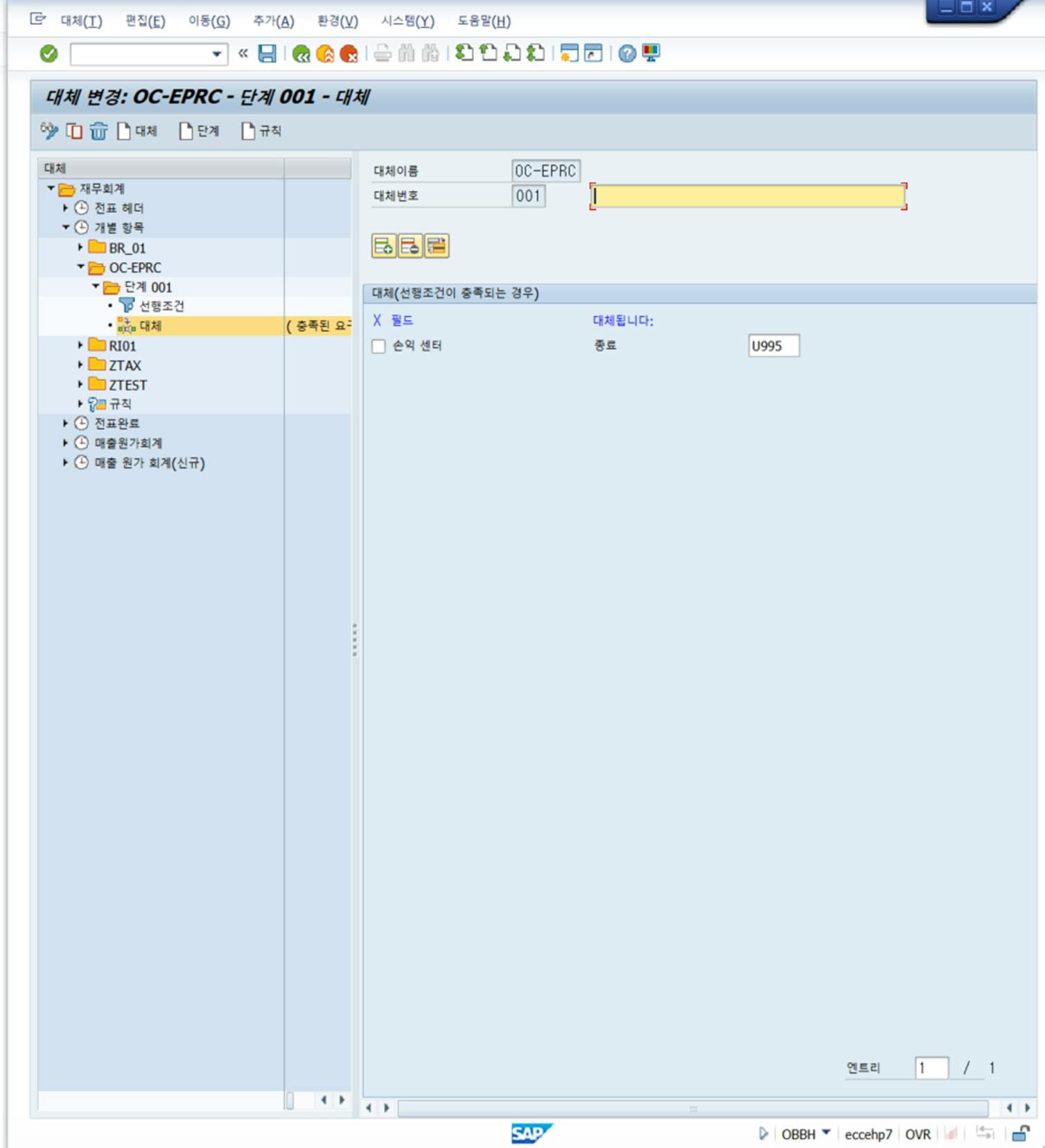This screenshot has width=1045, height=1148.
Task: Expand the BR_01 folder arrow
Action: coord(80,247)
